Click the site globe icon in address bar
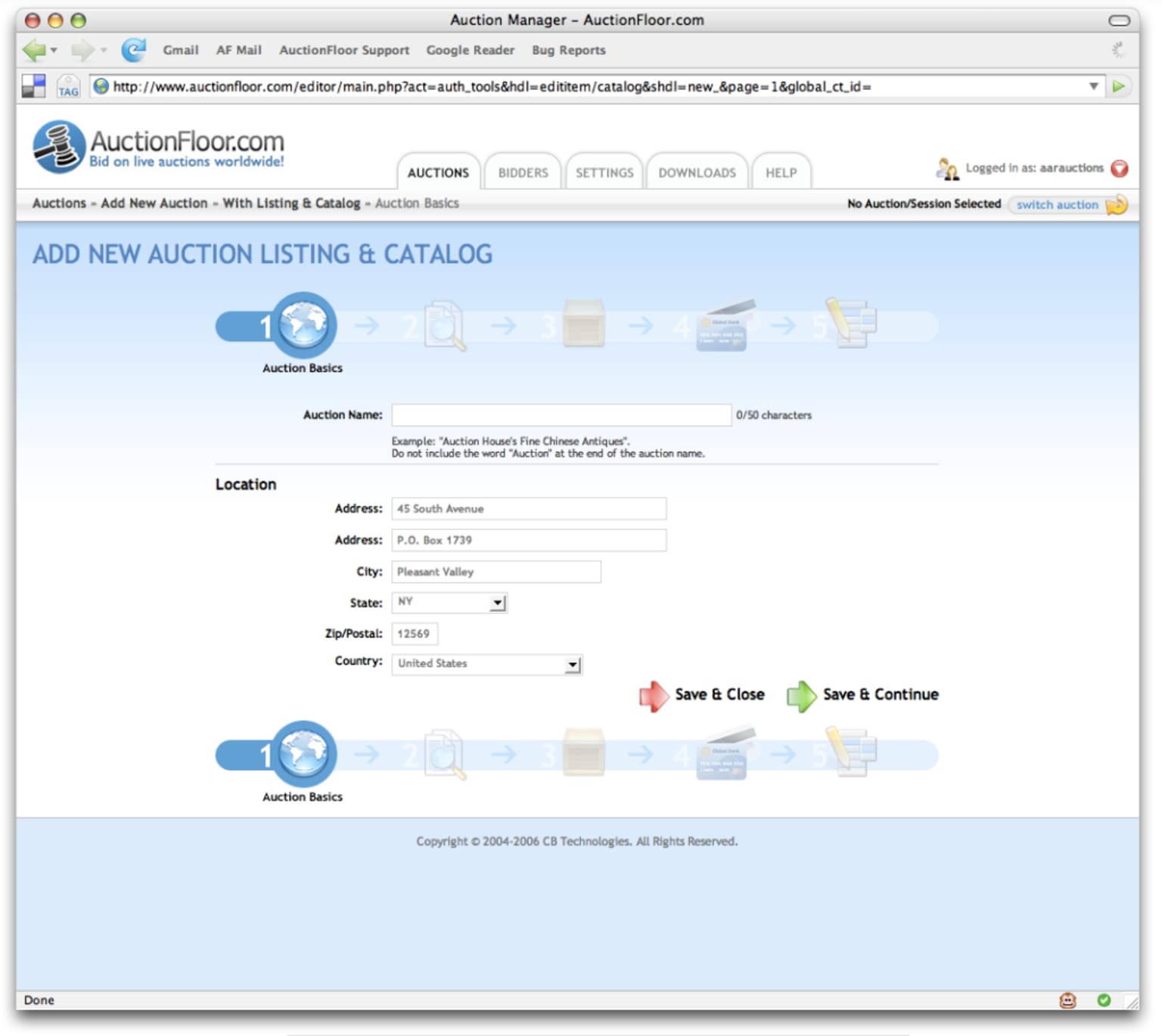The height and width of the screenshot is (1036, 1162). (x=101, y=86)
